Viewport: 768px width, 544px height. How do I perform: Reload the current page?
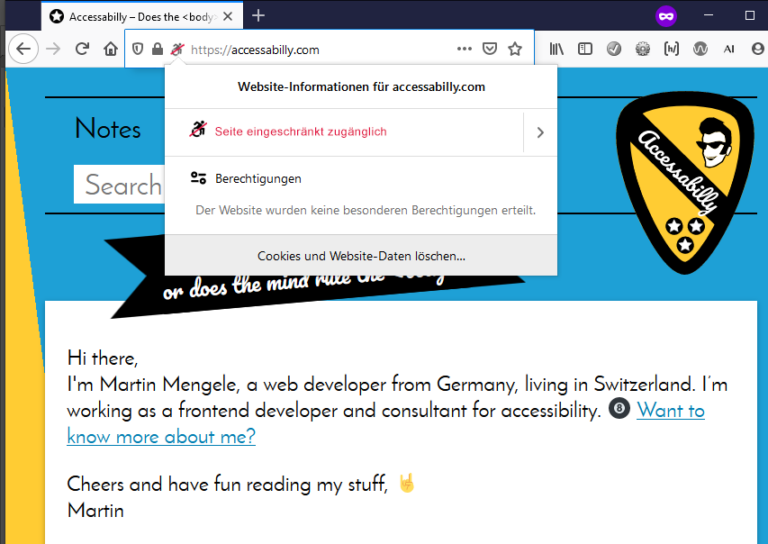coord(82,48)
